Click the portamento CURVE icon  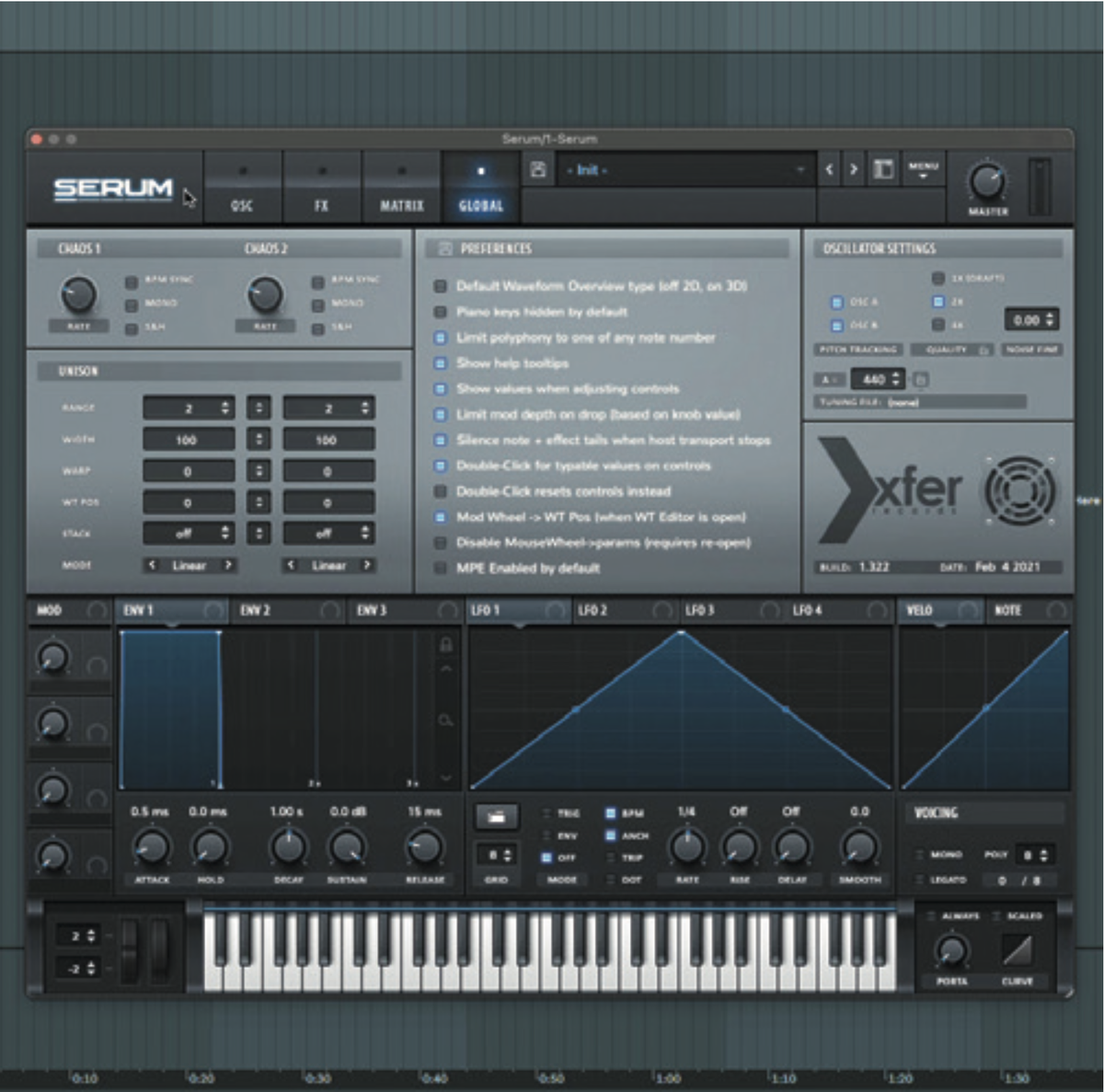pos(1017,949)
